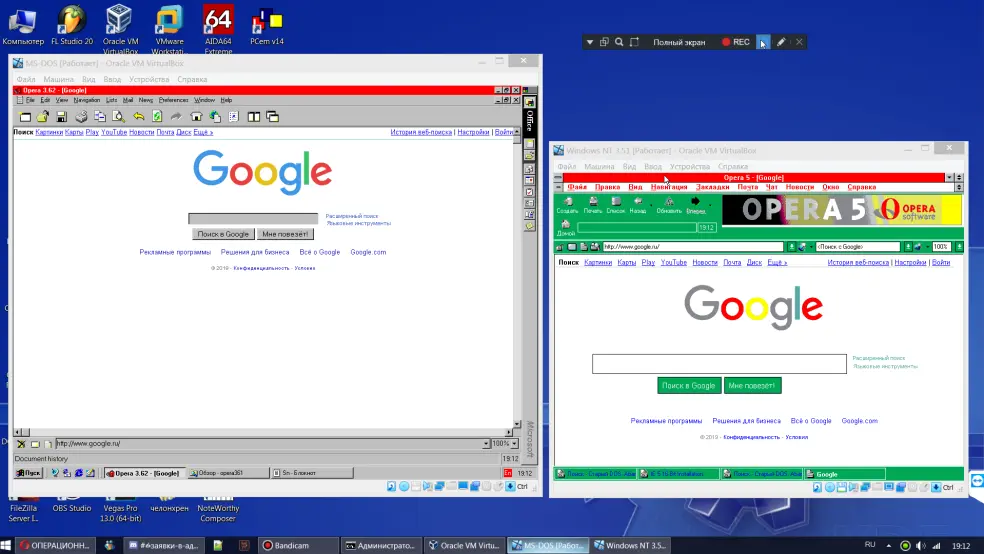Image resolution: width=984 pixels, height=554 pixels.
Task: Click the Open file folder icon in Opera 3.62
Action: pyautogui.click(x=43, y=117)
